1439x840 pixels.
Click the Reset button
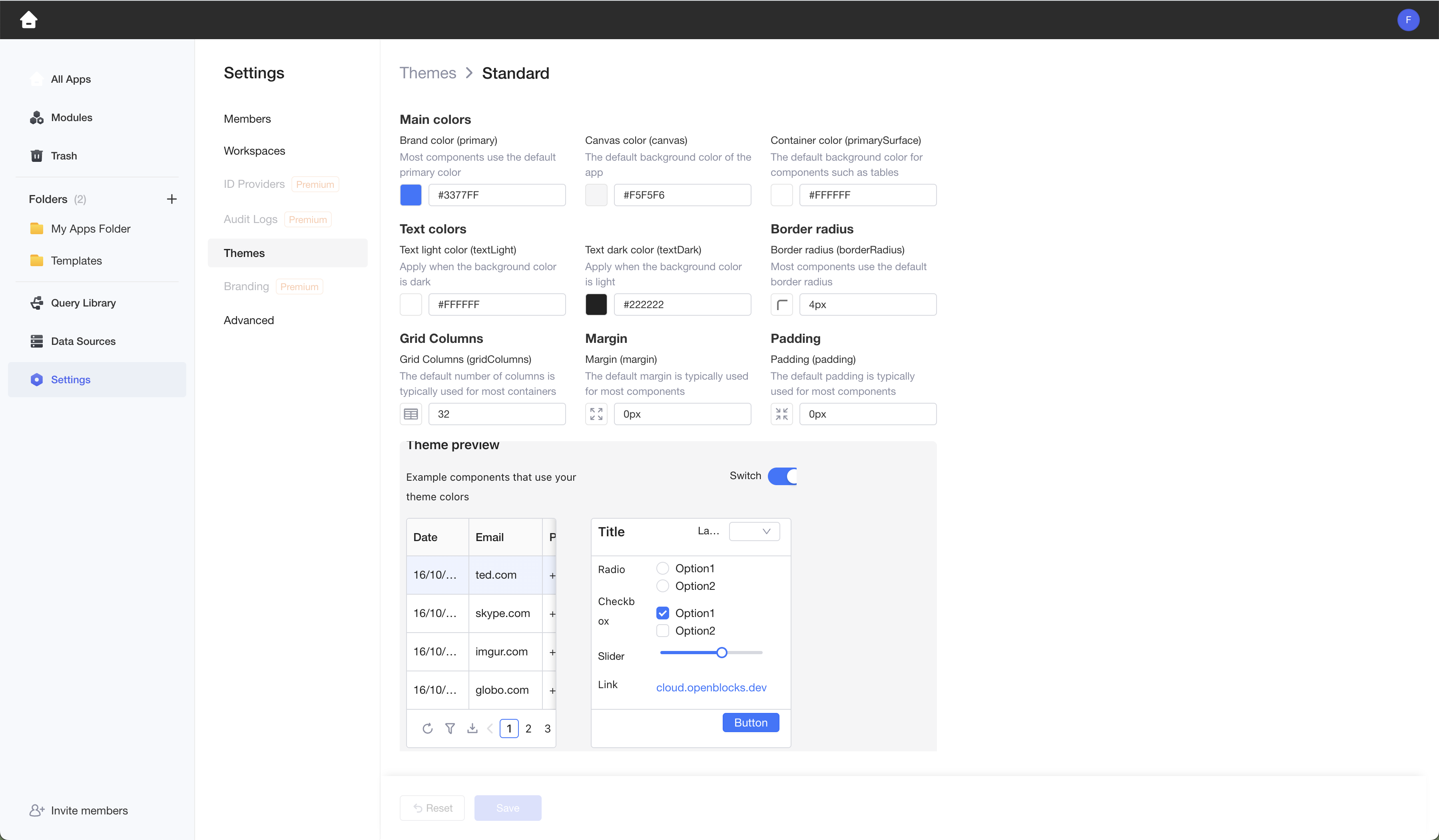pyautogui.click(x=432, y=808)
